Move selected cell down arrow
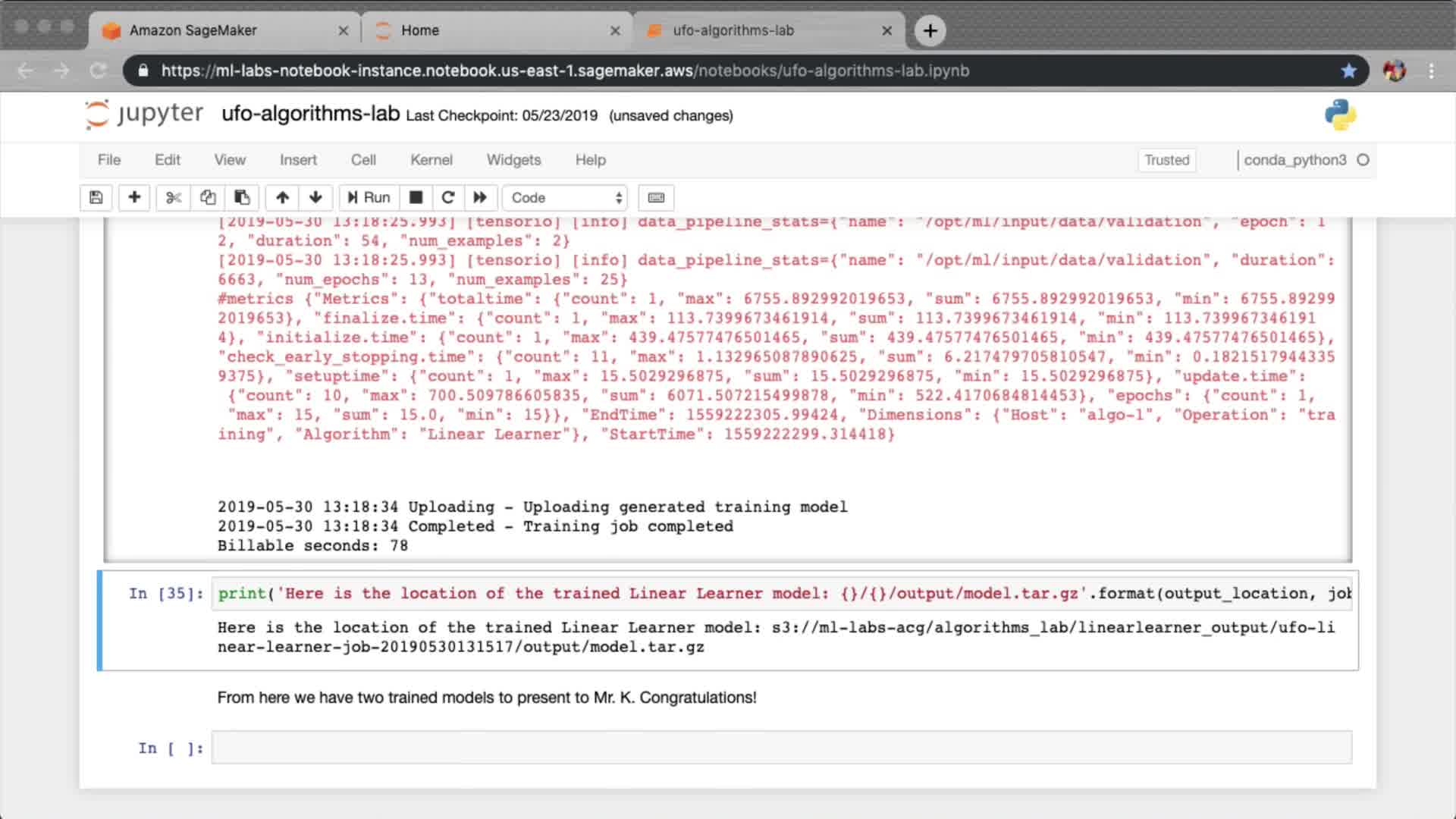 click(315, 198)
